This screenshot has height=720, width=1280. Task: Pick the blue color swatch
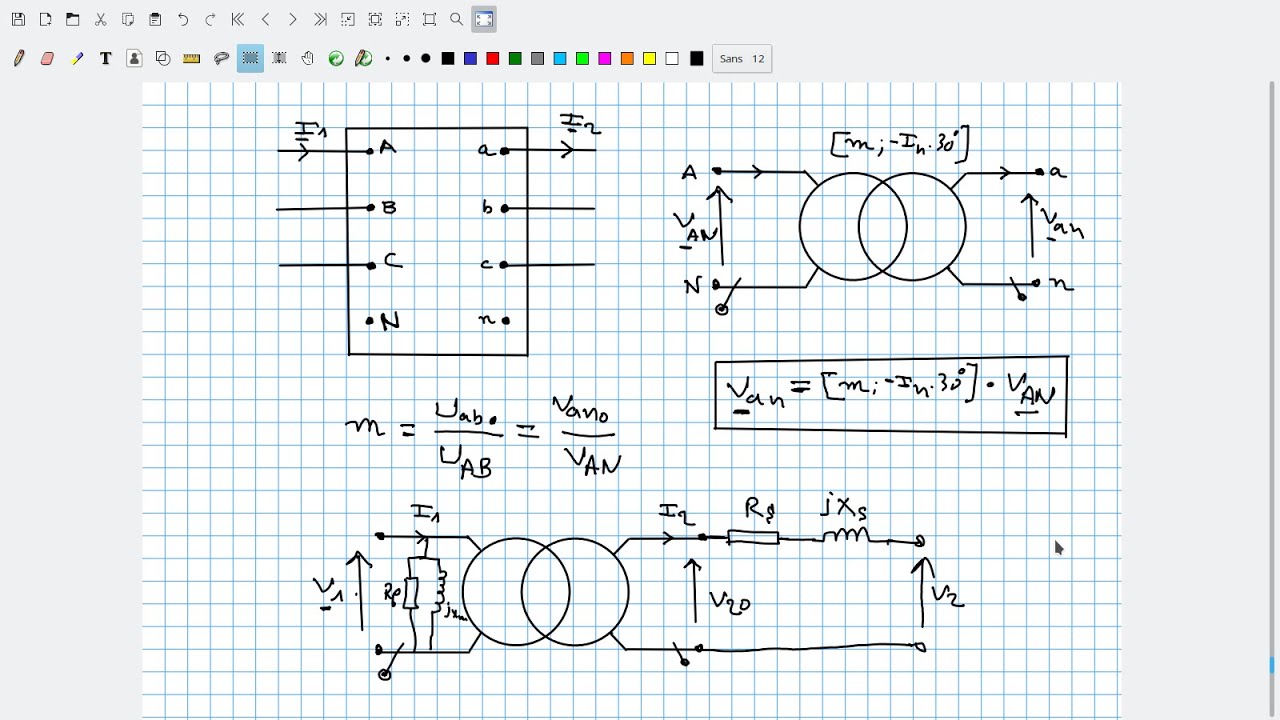tap(470, 59)
